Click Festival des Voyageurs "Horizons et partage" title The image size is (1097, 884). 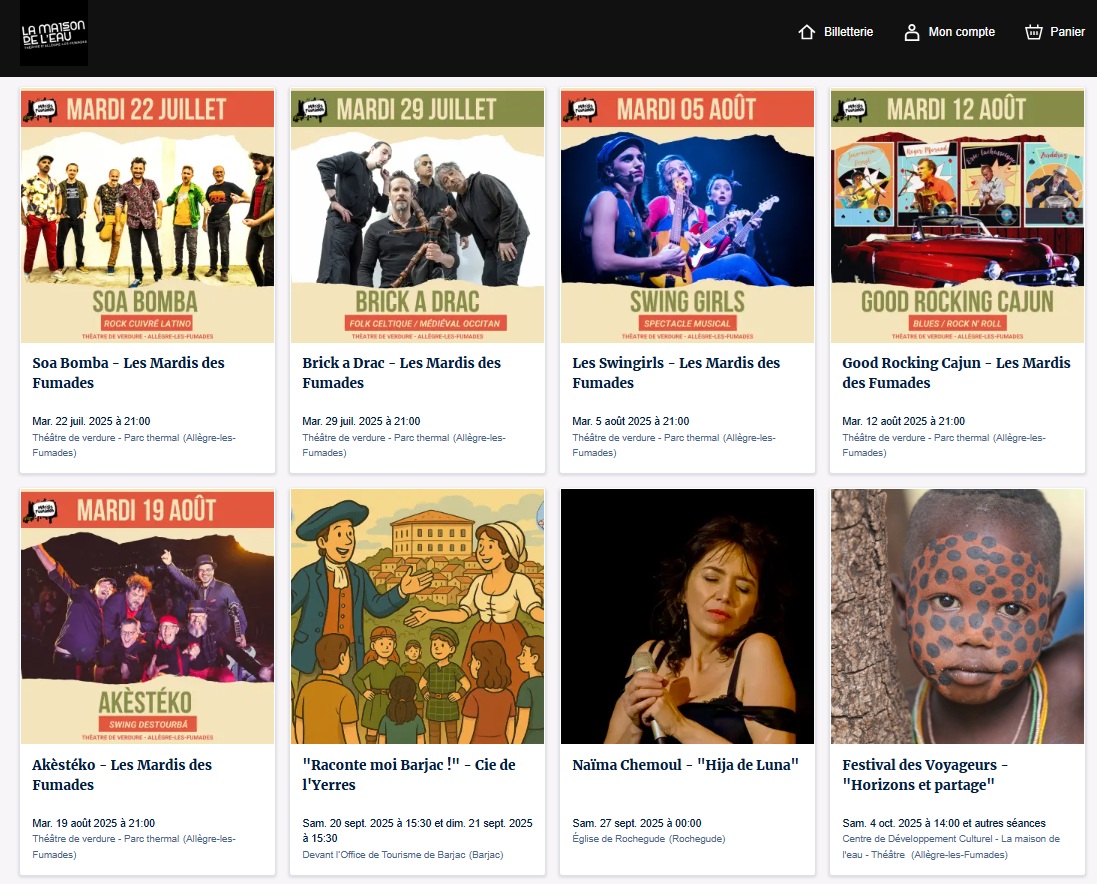tap(925, 775)
